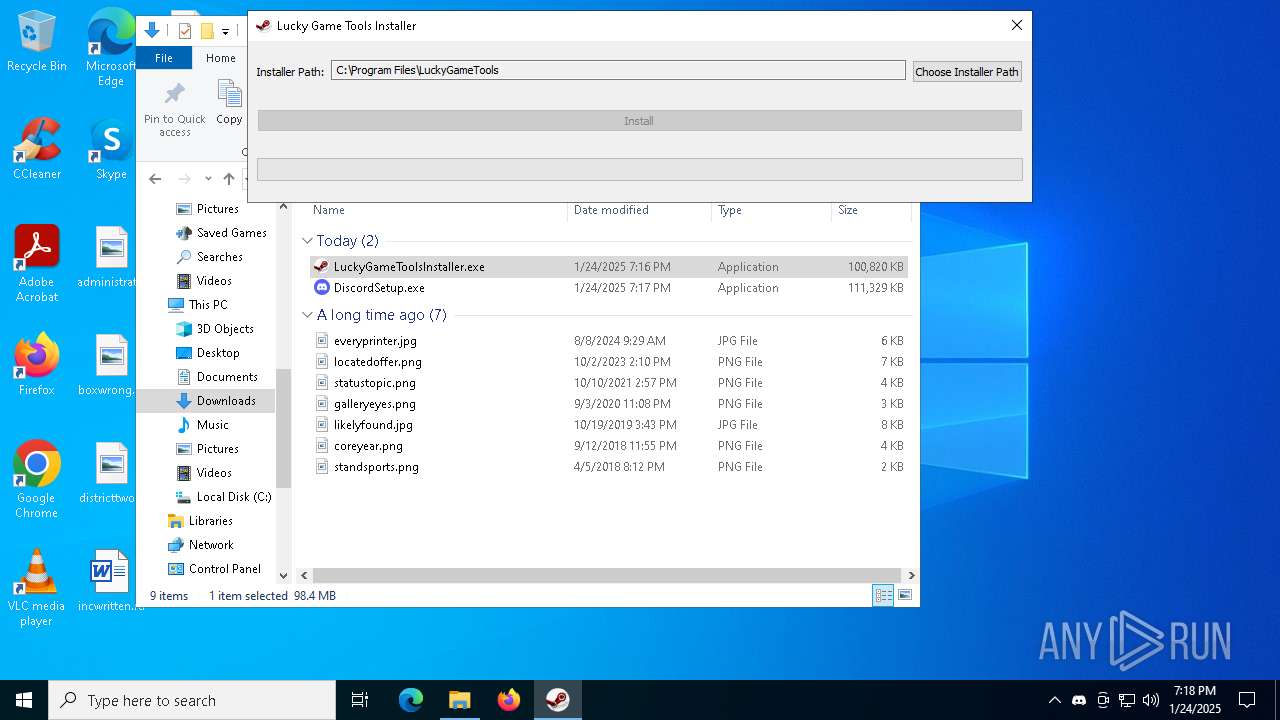This screenshot has height=720, width=1280.
Task: Click the Install button
Action: coord(640,120)
